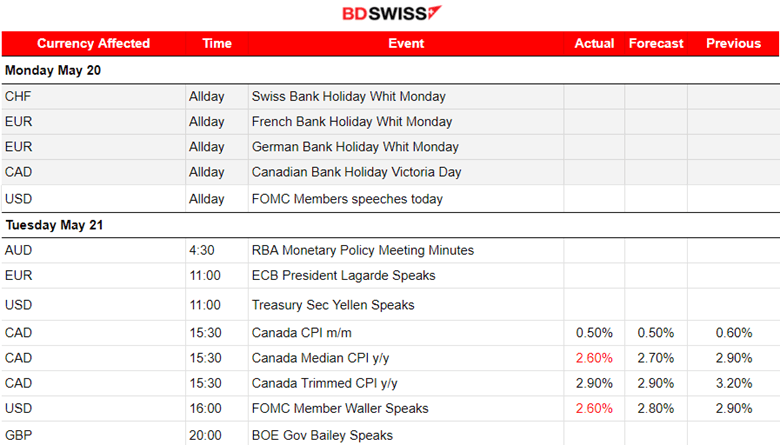This screenshot has width=780, height=445.
Task: Open ECB President Lagarde Speaks event
Action: click(x=343, y=275)
